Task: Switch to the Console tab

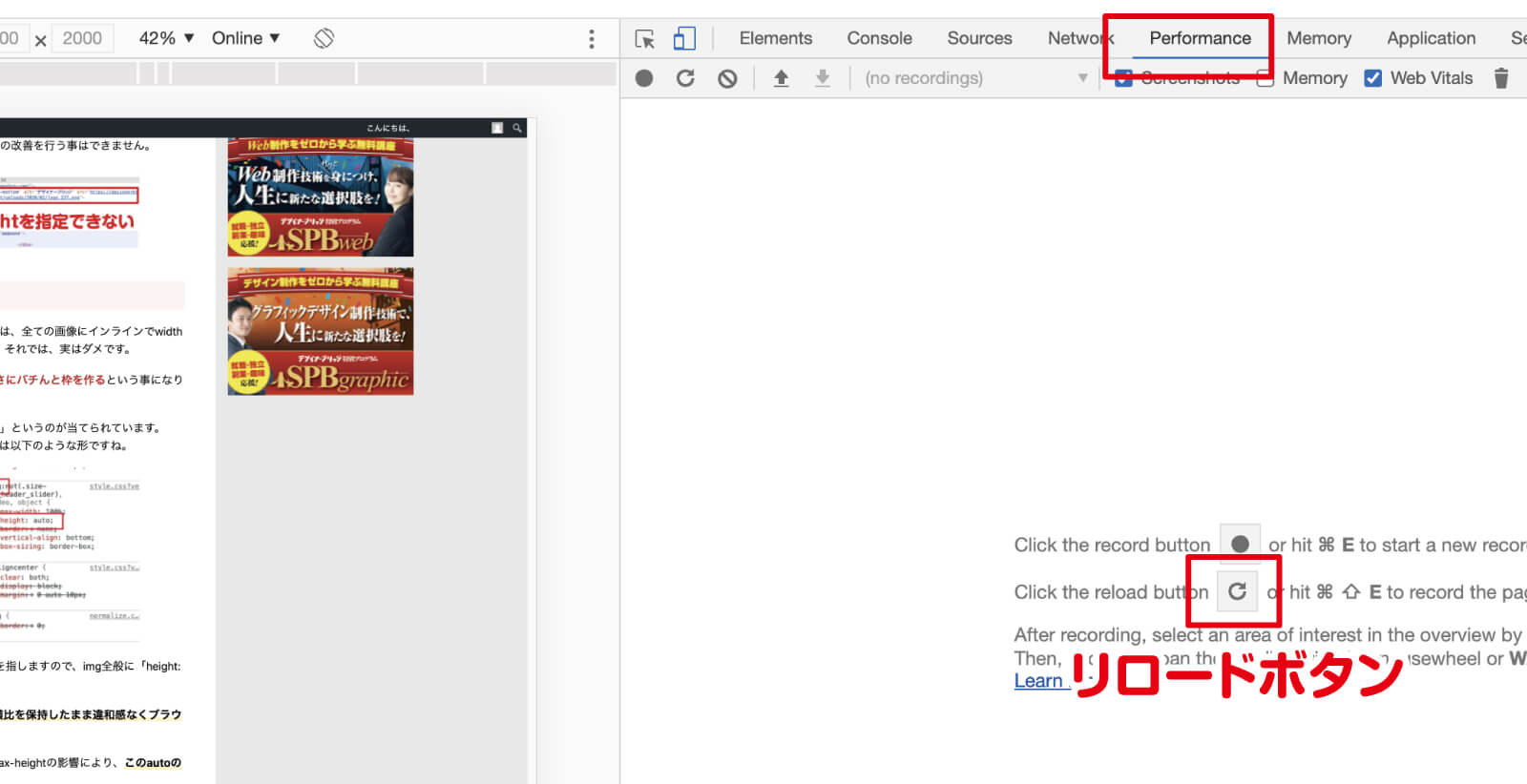Action: tap(879, 38)
